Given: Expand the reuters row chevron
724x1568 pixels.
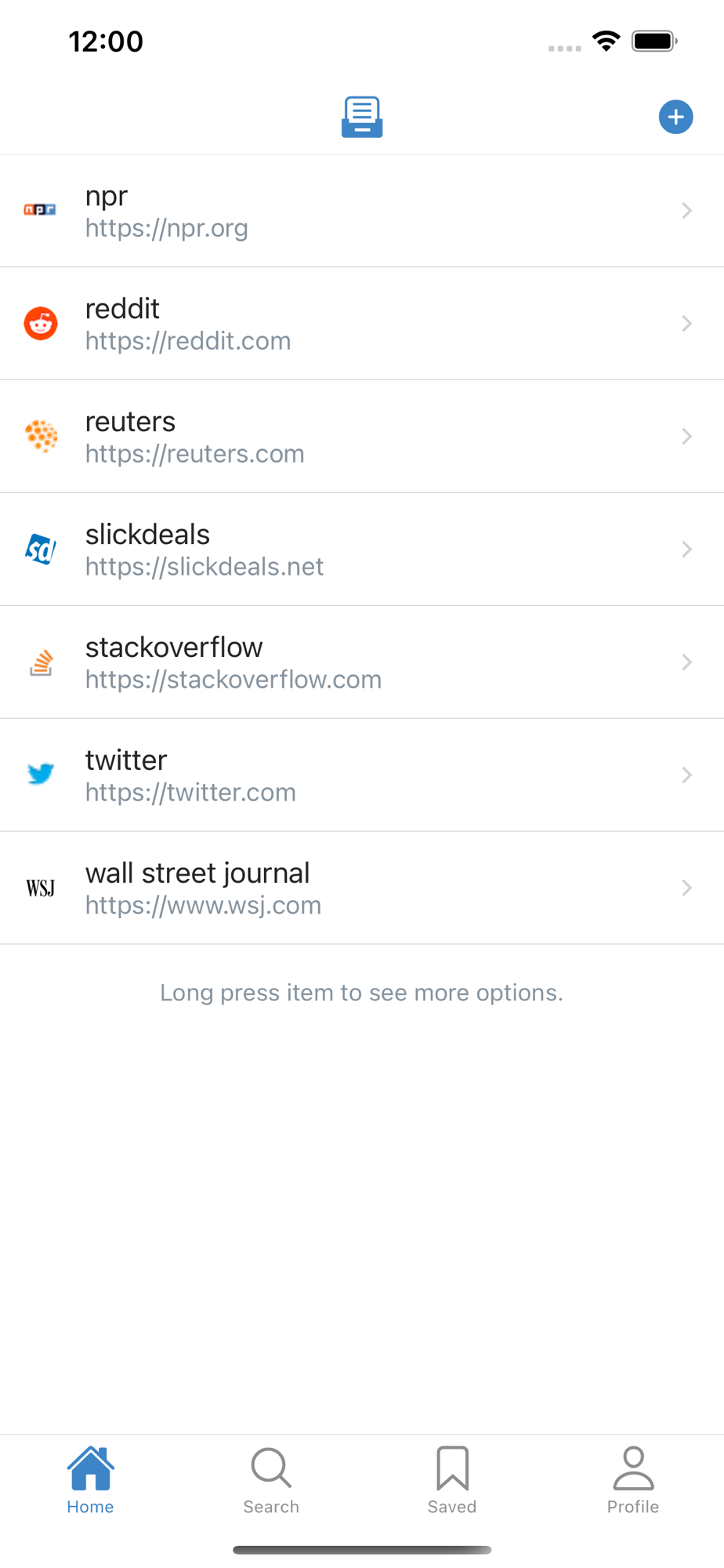Looking at the screenshot, I should (686, 437).
